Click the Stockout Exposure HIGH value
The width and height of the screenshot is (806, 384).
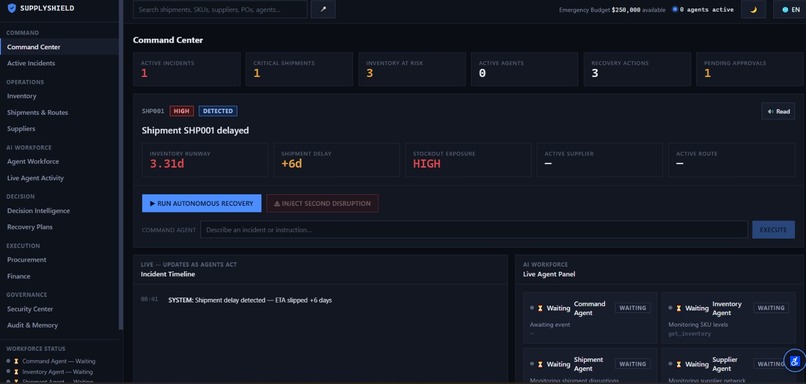coord(427,164)
